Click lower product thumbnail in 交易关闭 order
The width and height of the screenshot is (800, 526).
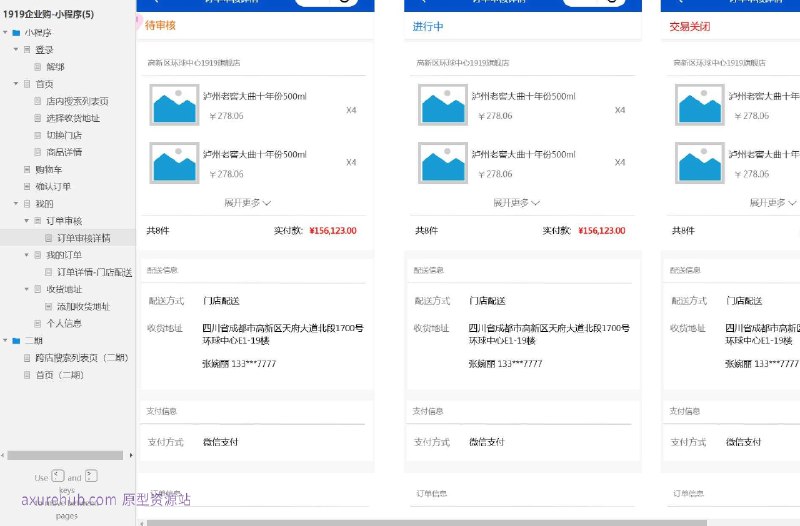coord(700,163)
